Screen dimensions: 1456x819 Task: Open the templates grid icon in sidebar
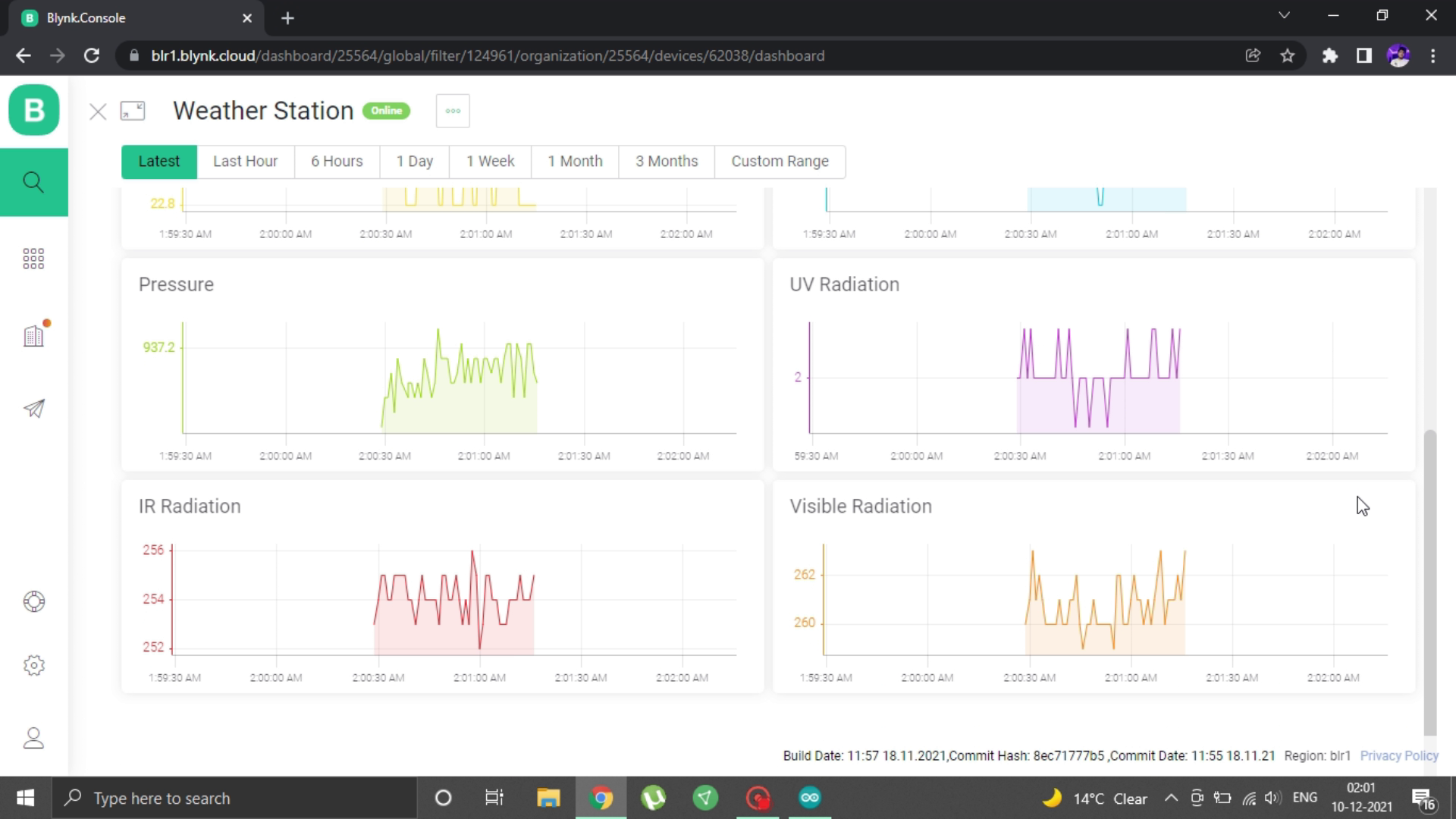33,259
